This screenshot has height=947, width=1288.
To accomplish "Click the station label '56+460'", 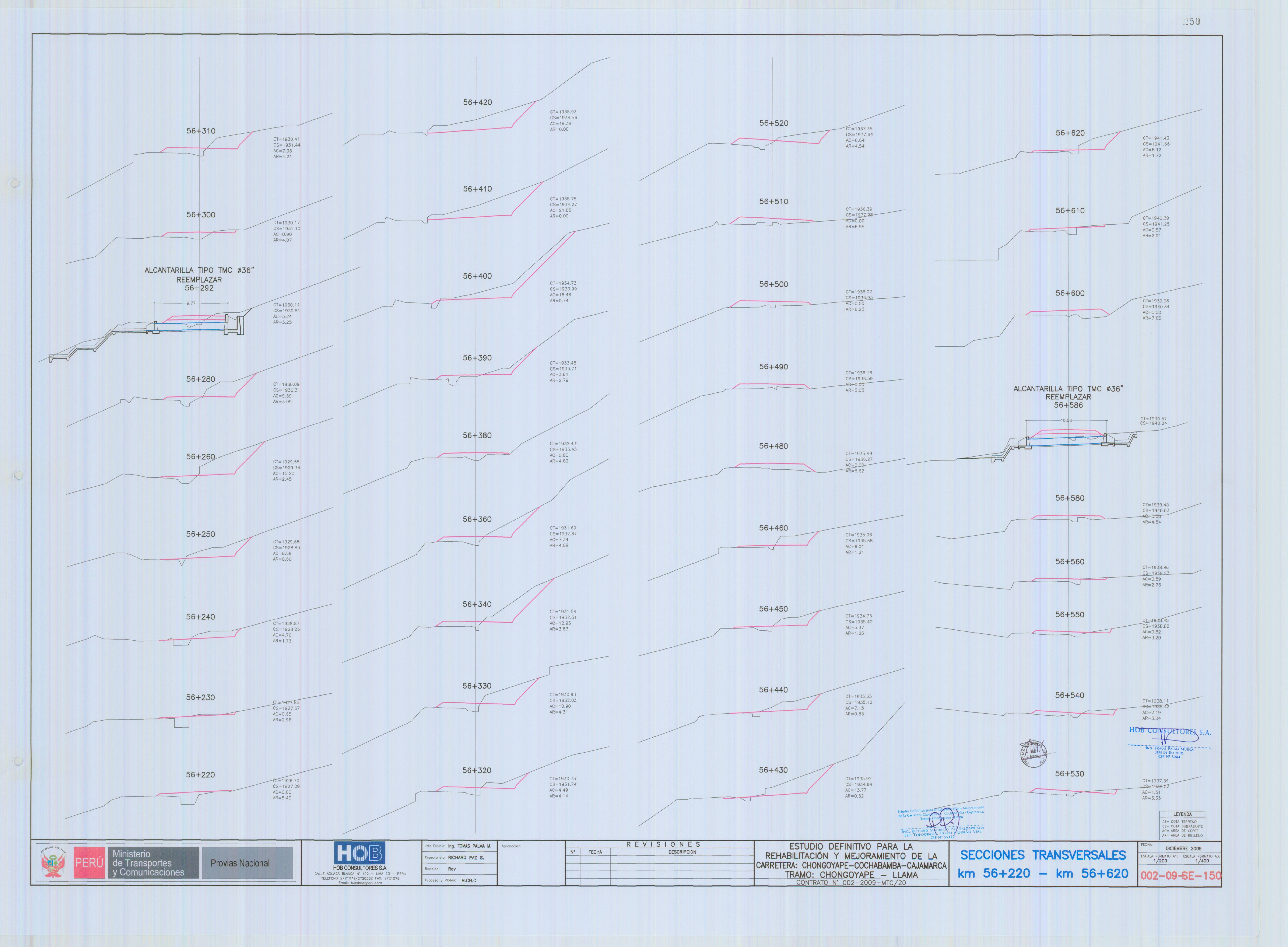I will tap(774, 527).
